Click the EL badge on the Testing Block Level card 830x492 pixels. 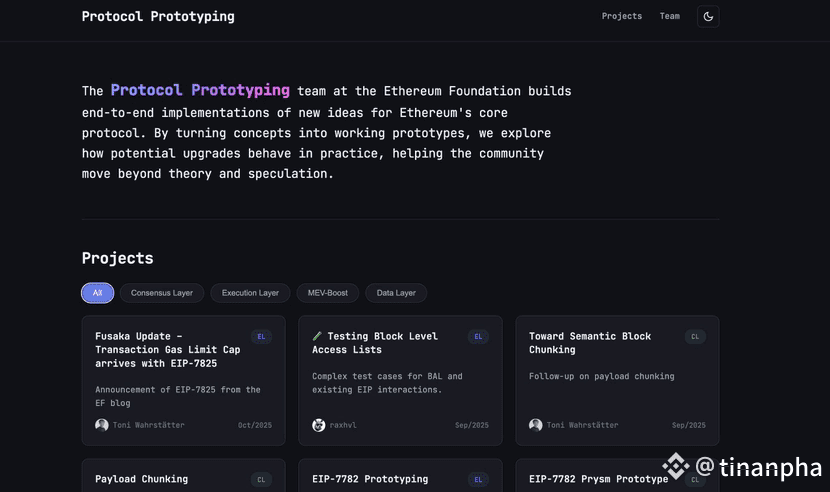click(x=478, y=337)
